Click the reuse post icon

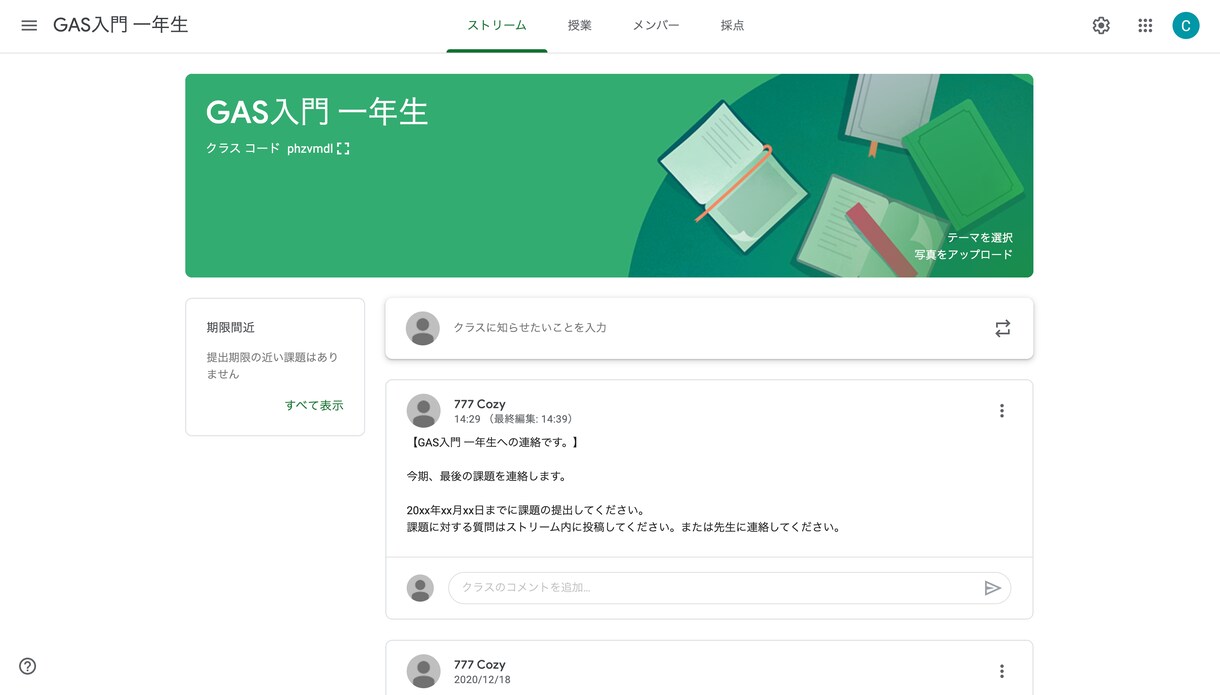pyautogui.click(x=1002, y=328)
